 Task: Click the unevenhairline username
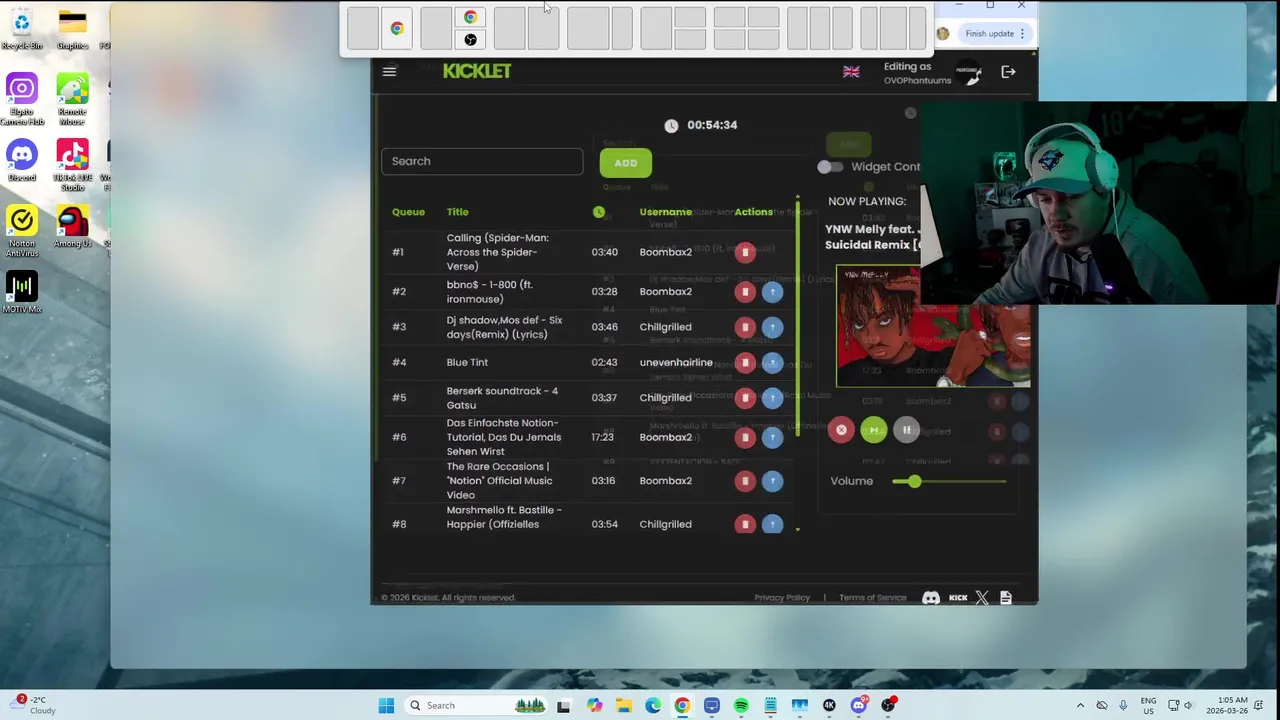(676, 363)
